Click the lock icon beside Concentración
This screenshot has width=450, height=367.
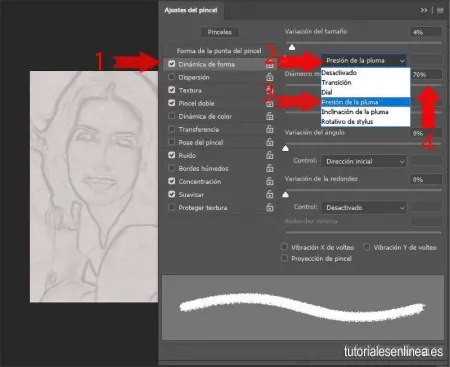pyautogui.click(x=270, y=181)
